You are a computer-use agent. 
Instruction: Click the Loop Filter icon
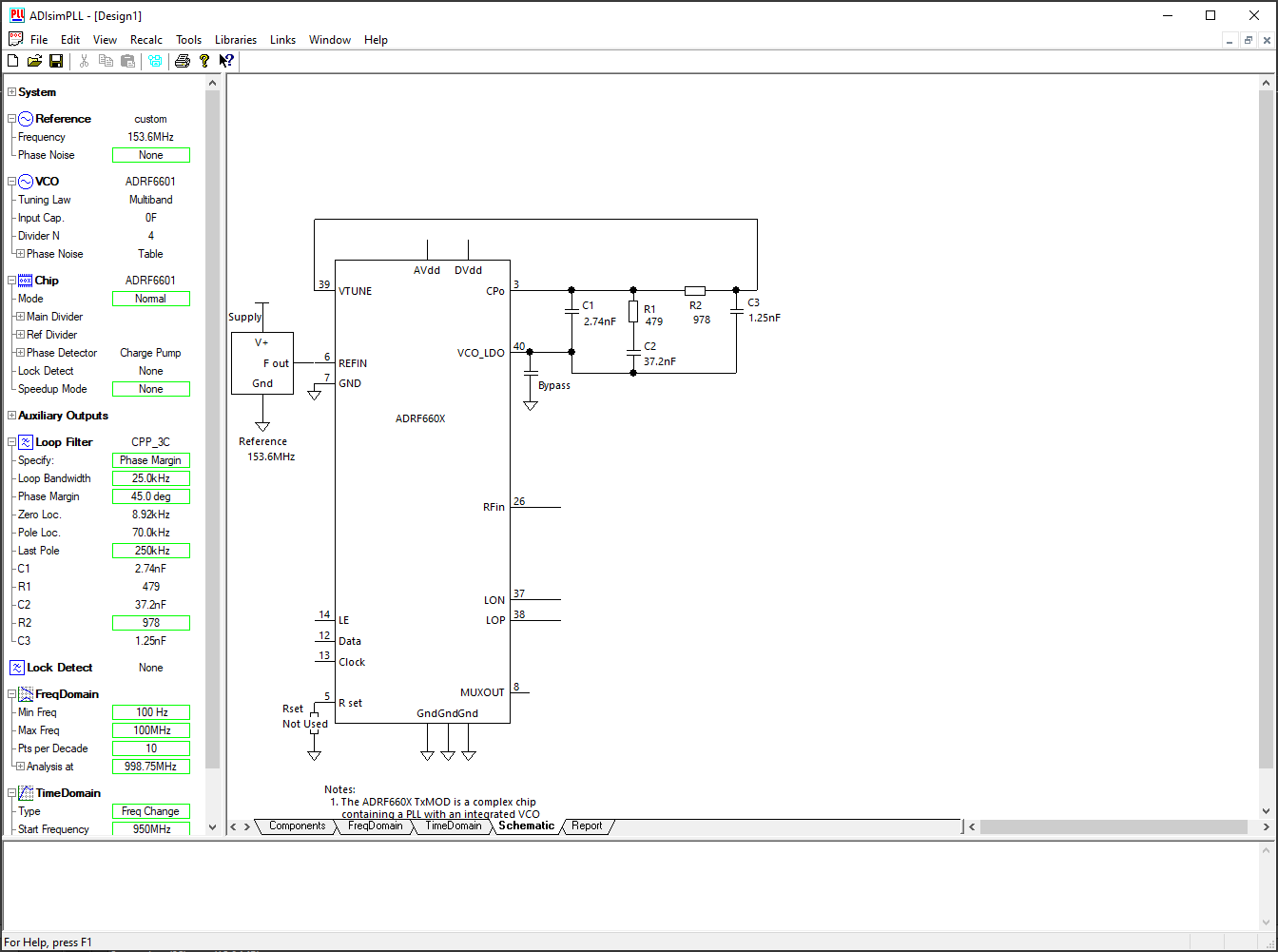click(26, 442)
